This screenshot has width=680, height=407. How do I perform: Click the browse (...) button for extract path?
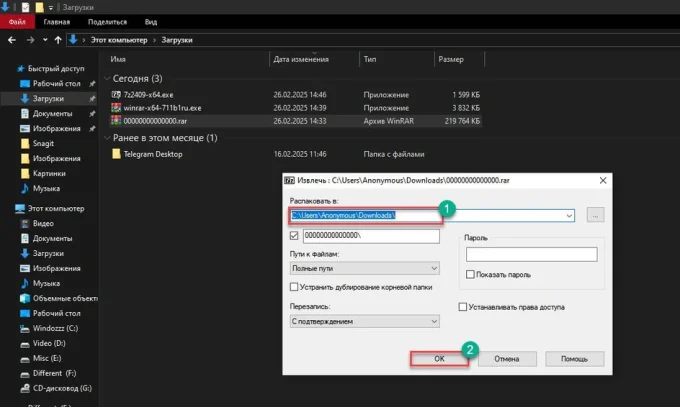click(x=595, y=215)
